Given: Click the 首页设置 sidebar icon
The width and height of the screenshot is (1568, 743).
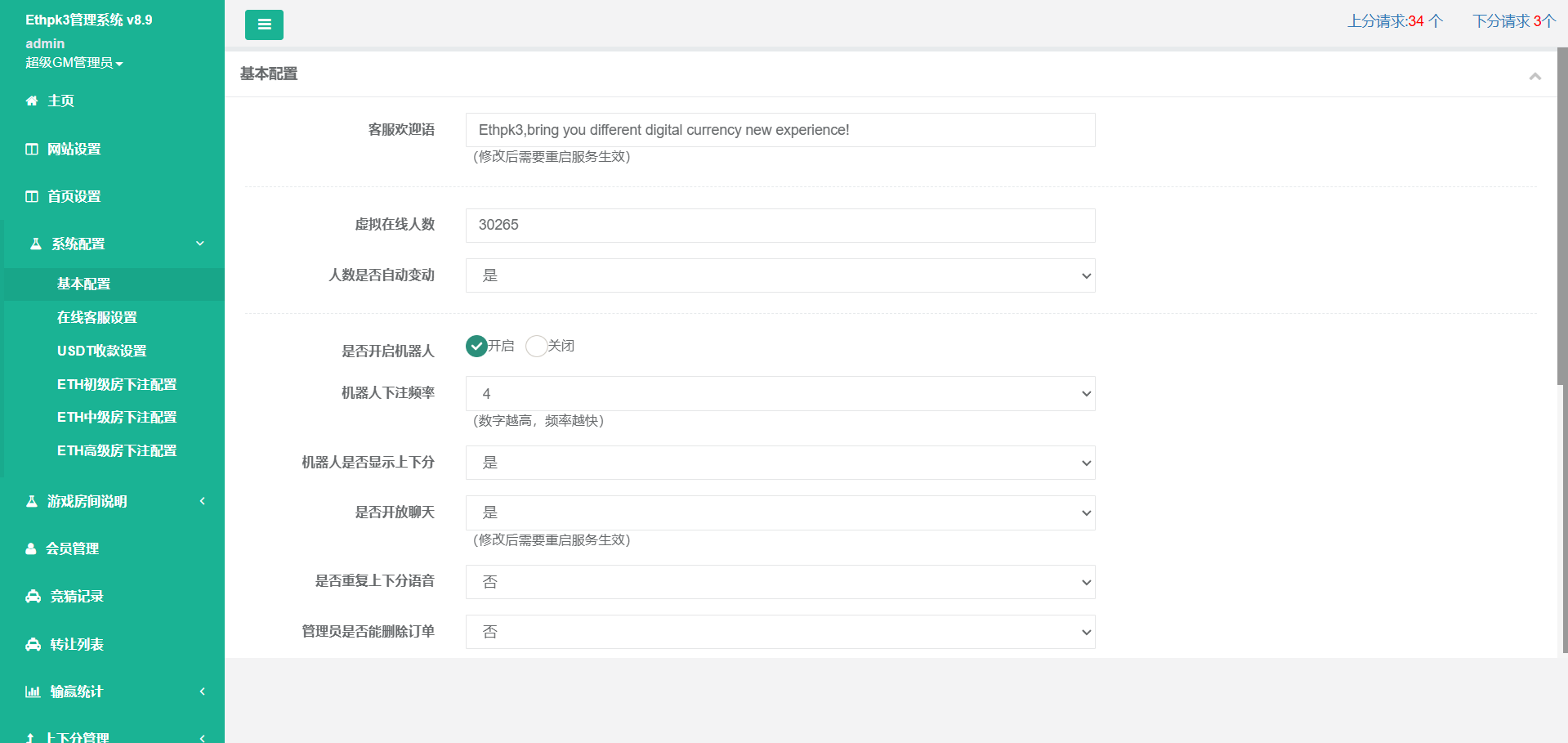Looking at the screenshot, I should [32, 197].
